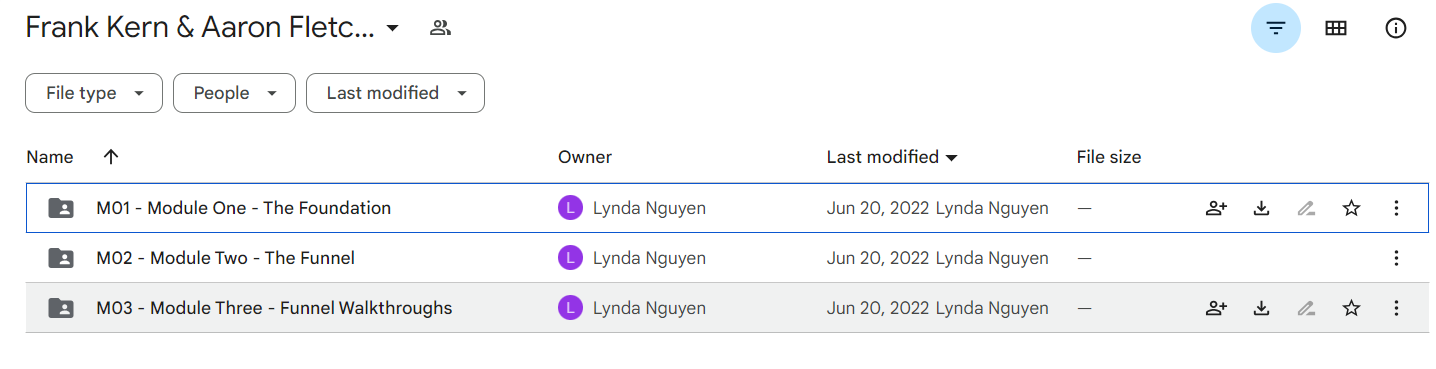1436x369 pixels.
Task: Select M02 - Module Two - The Funnel folder
Action: pyautogui.click(x=727, y=258)
